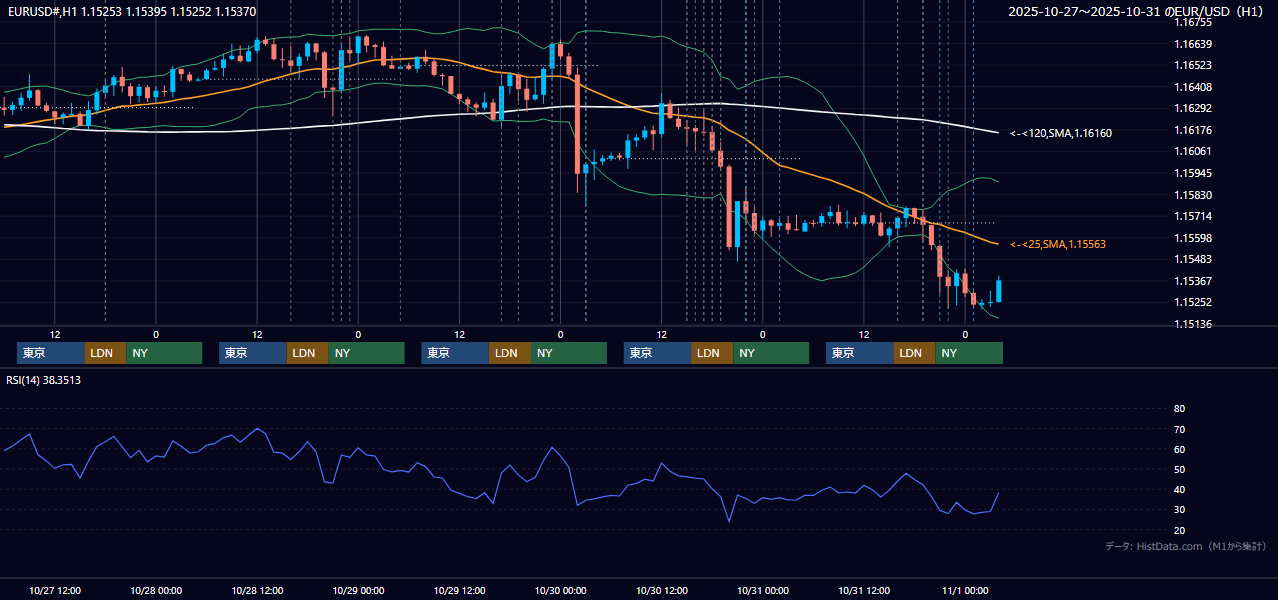This screenshot has height=600, width=1278.
Task: Click RSI scale value 40
Action: click(1179, 490)
